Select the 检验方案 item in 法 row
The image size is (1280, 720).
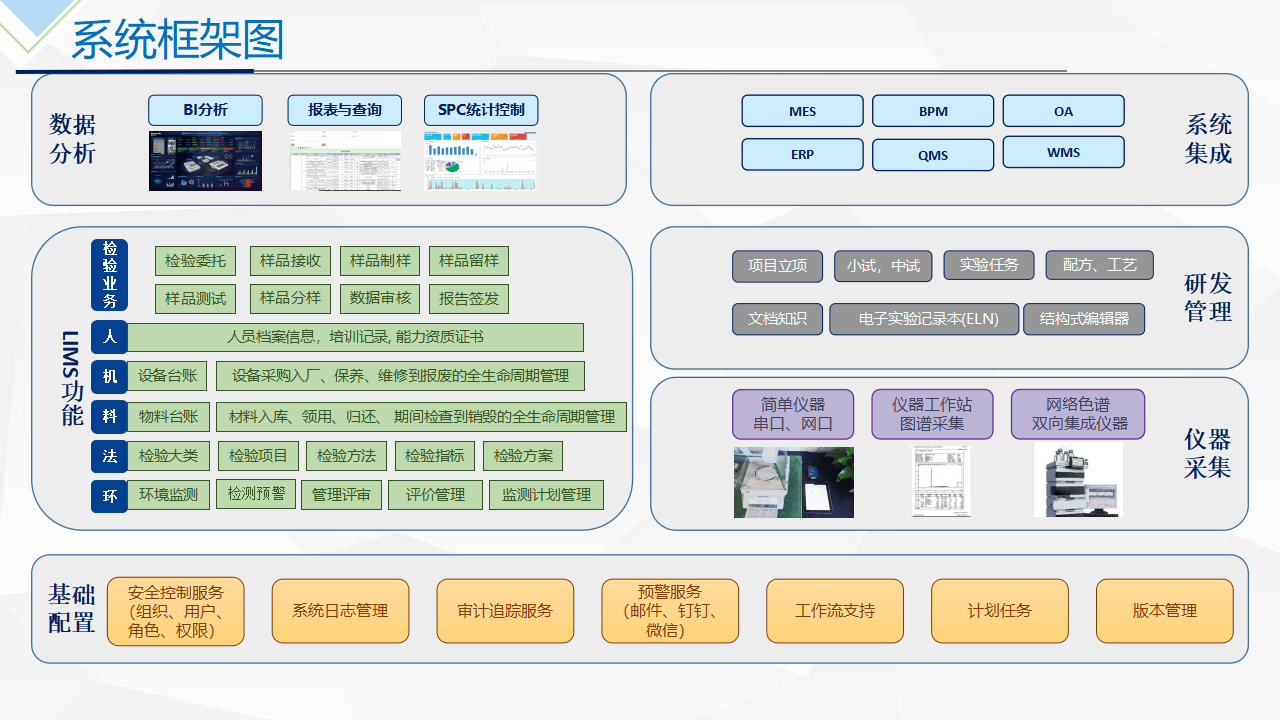coord(523,455)
